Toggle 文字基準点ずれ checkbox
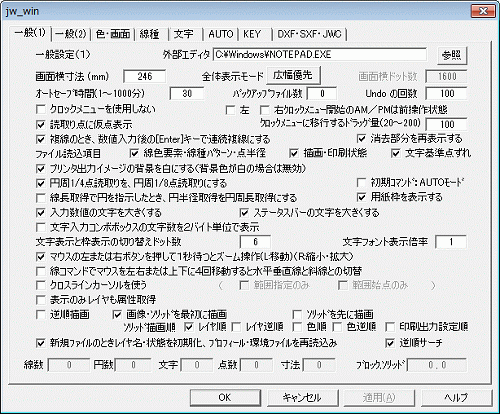Viewport: 500px width, 414px height. pyautogui.click(x=396, y=153)
